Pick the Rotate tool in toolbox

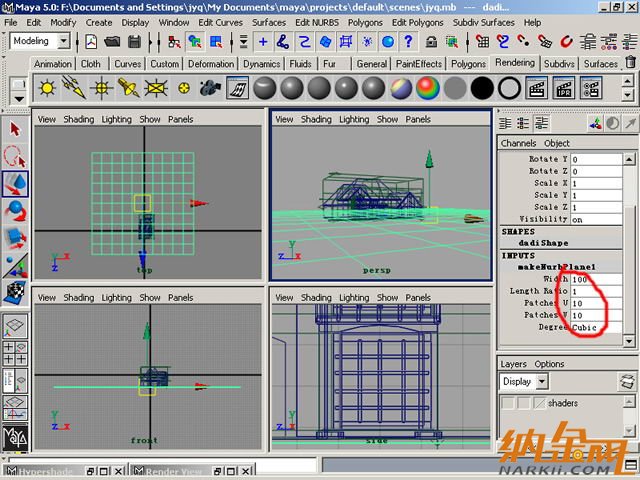point(15,211)
